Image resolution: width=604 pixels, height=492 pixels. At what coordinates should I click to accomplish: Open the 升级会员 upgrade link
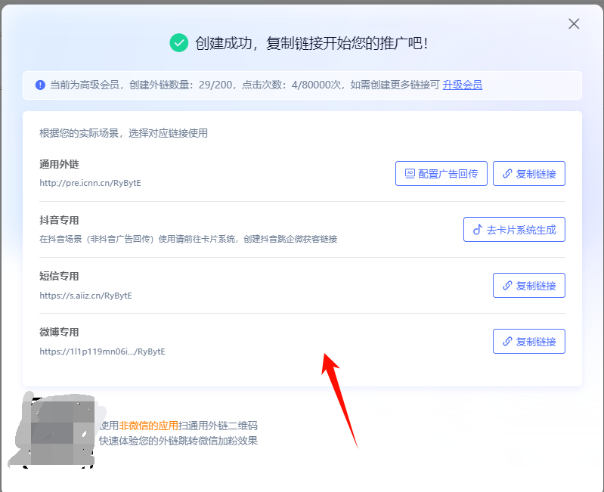pos(463,85)
